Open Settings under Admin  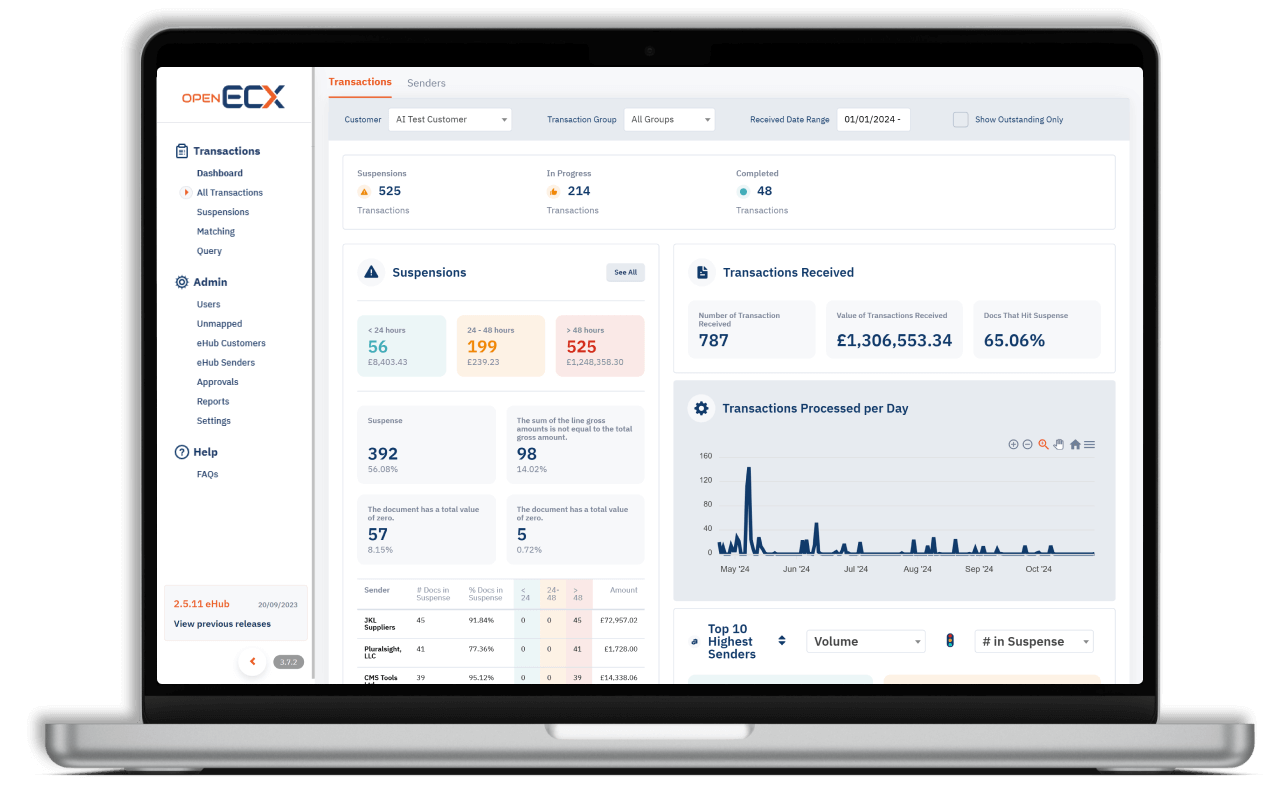coord(214,421)
